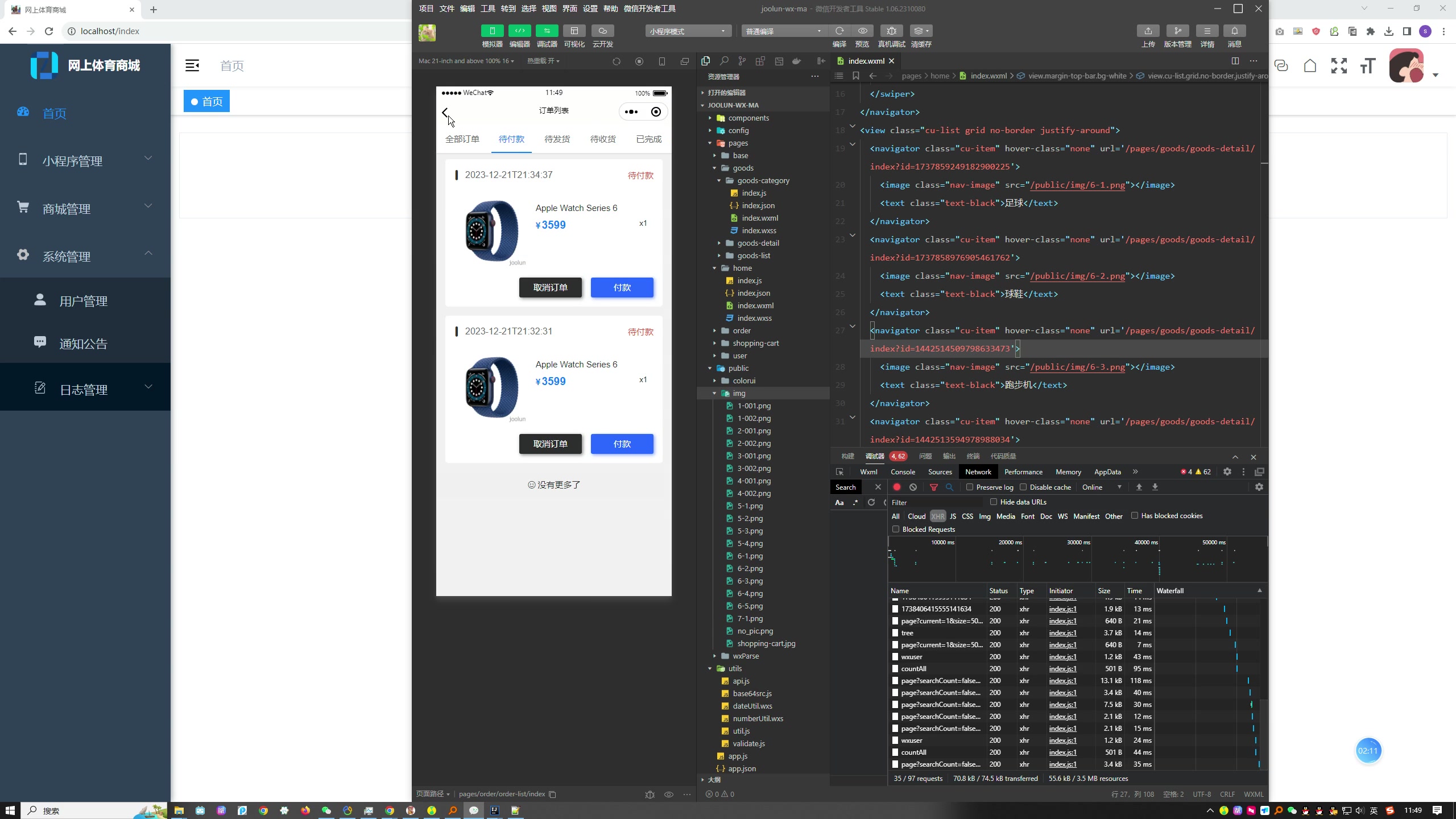Expand the 小程序管理 sidebar menu
Screen dimensions: 1456x819
pyautogui.click(x=85, y=161)
